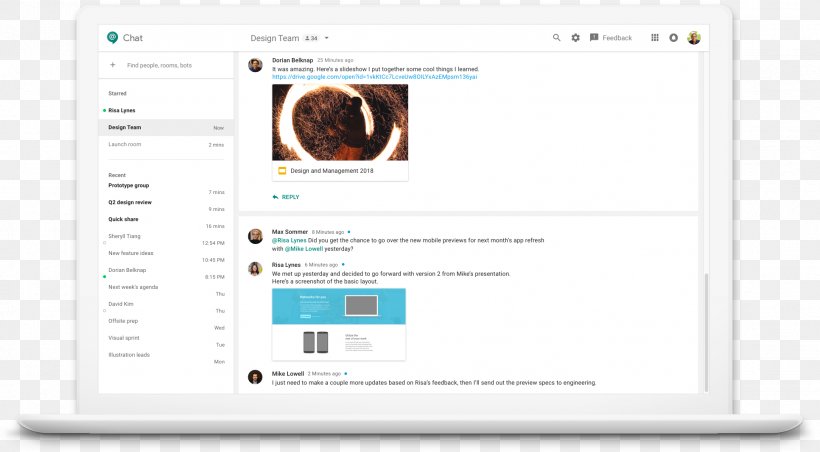This screenshot has height=452, width=820.
Task: Click the Design Team room title
Action: pyautogui.click(x=275, y=38)
